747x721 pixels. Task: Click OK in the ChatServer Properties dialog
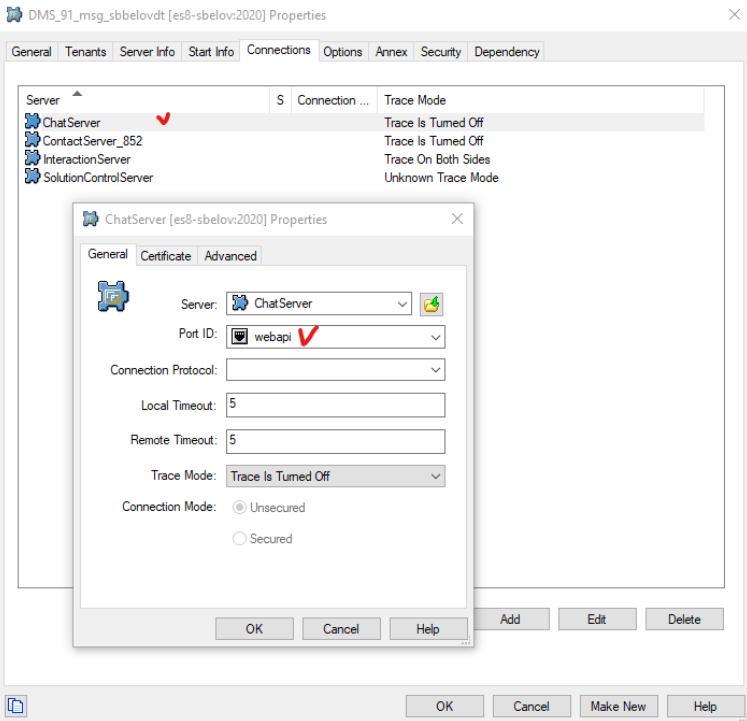pyautogui.click(x=254, y=629)
